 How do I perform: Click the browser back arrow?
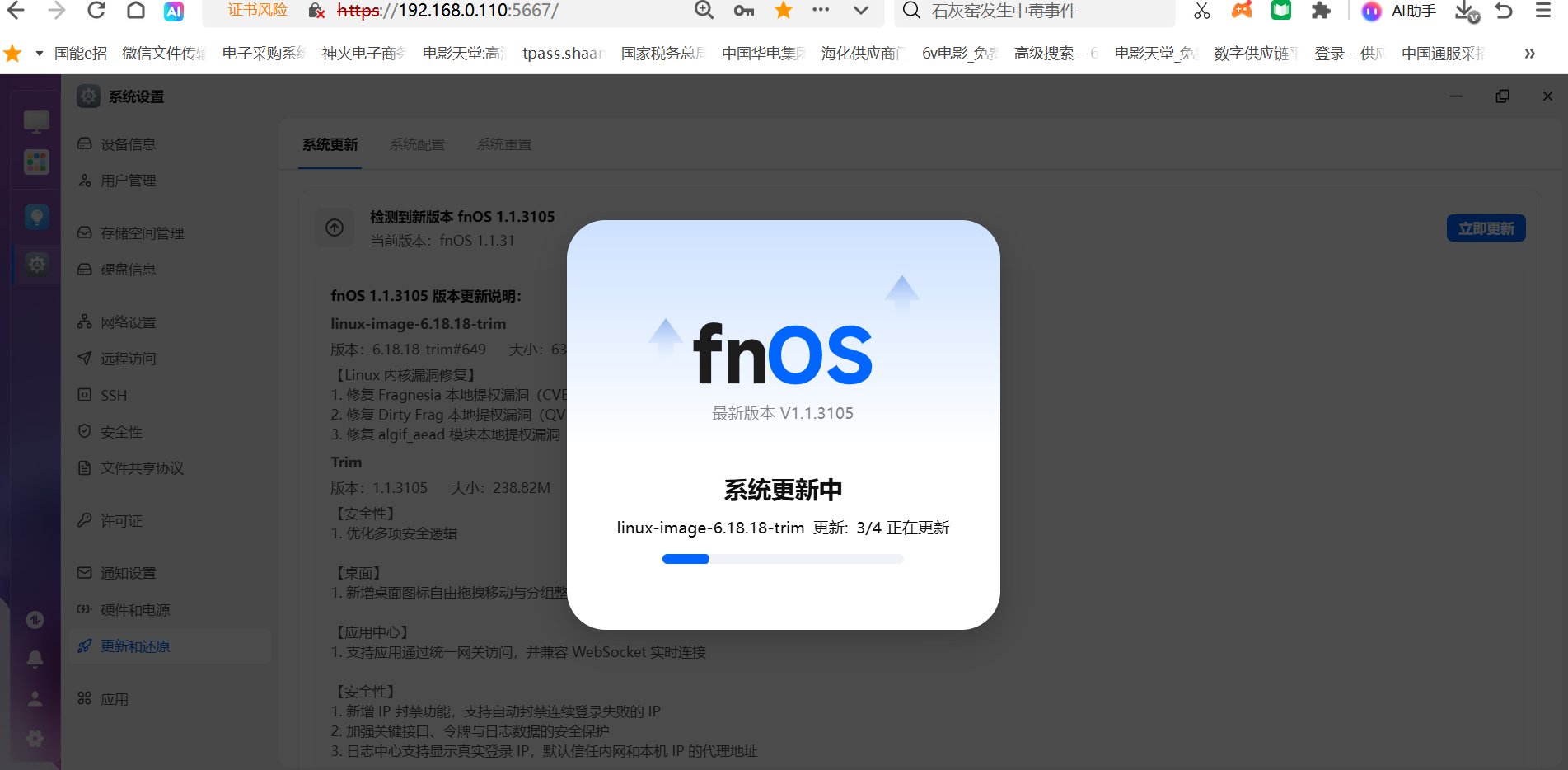16,11
